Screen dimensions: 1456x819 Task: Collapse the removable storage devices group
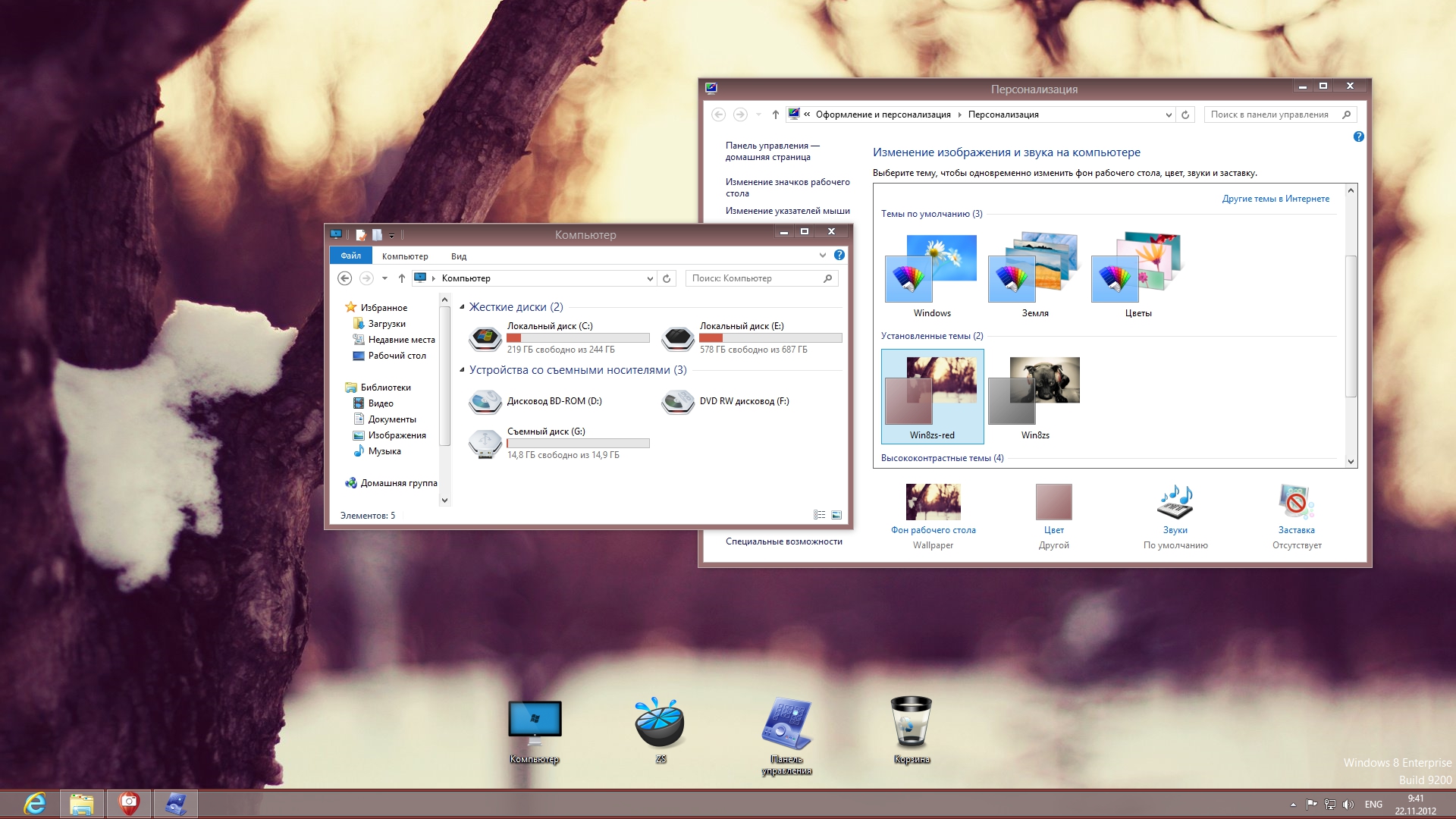pos(462,370)
